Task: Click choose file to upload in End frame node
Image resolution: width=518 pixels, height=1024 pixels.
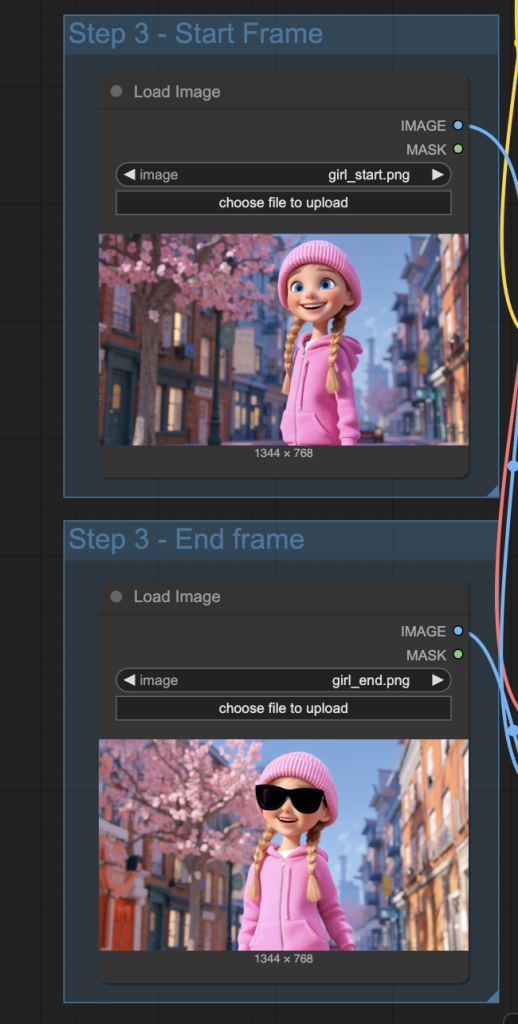Action: (x=283, y=708)
